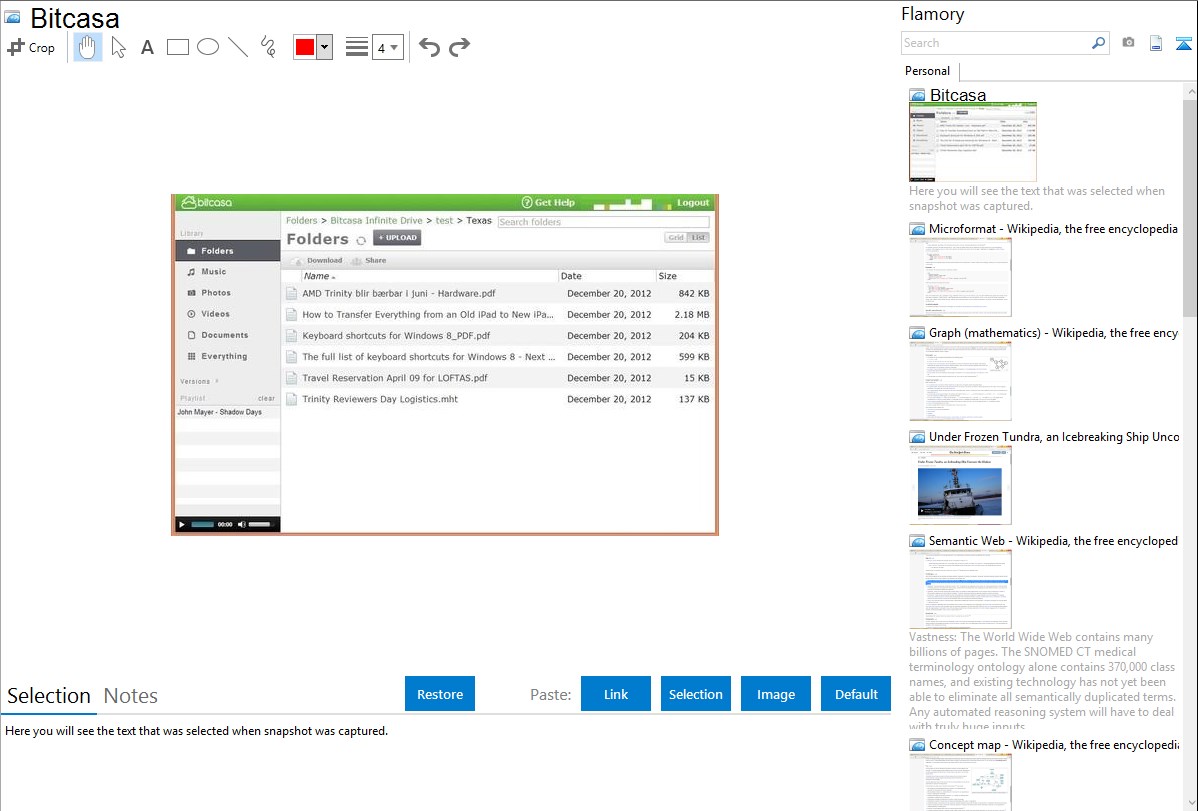Click the Search folders field in the snapshot

pyautogui.click(x=604, y=222)
